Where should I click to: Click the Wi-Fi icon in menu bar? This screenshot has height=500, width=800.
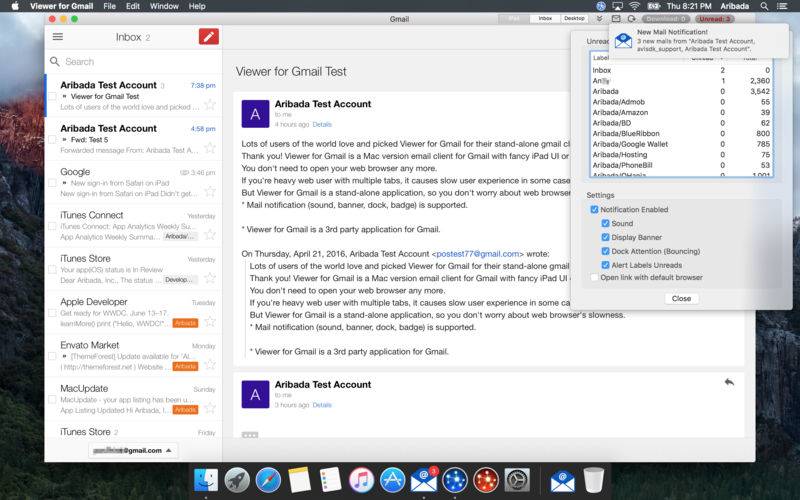[634, 6]
